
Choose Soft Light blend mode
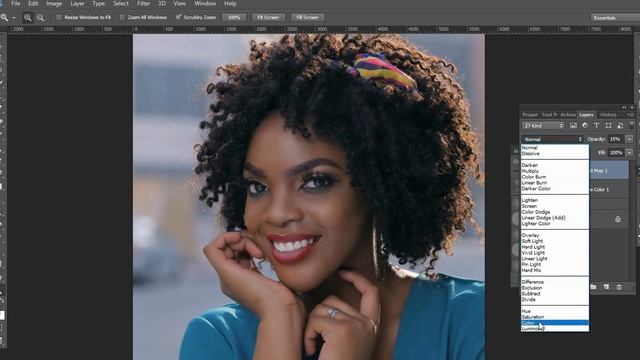point(555,241)
